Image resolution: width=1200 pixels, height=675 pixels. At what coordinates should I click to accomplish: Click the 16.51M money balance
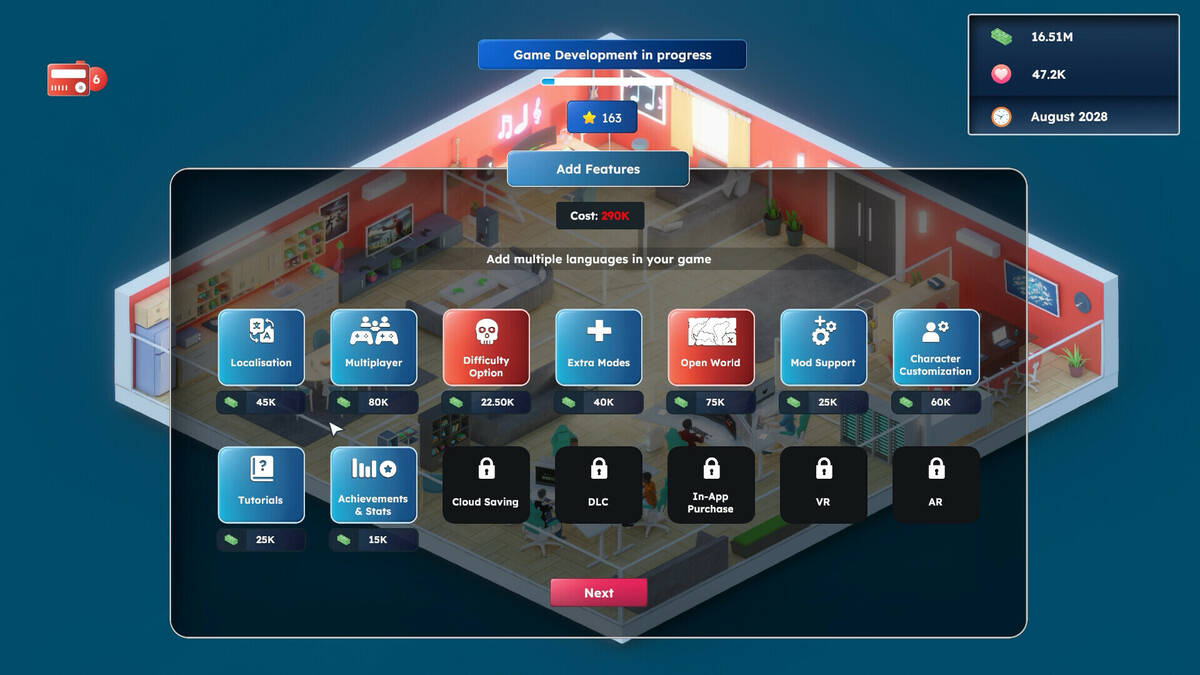click(x=1052, y=37)
